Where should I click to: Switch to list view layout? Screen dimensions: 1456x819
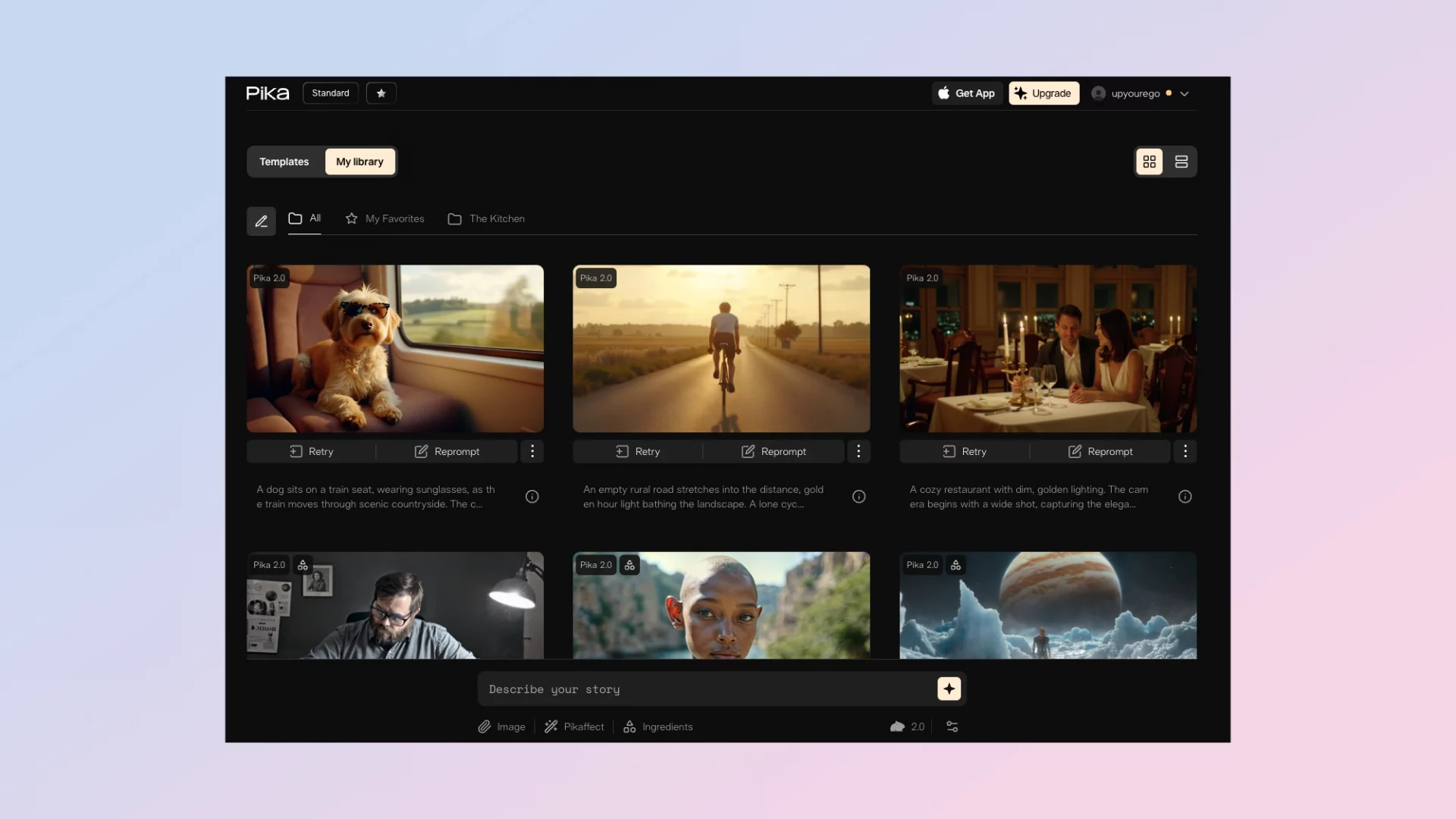(x=1181, y=162)
